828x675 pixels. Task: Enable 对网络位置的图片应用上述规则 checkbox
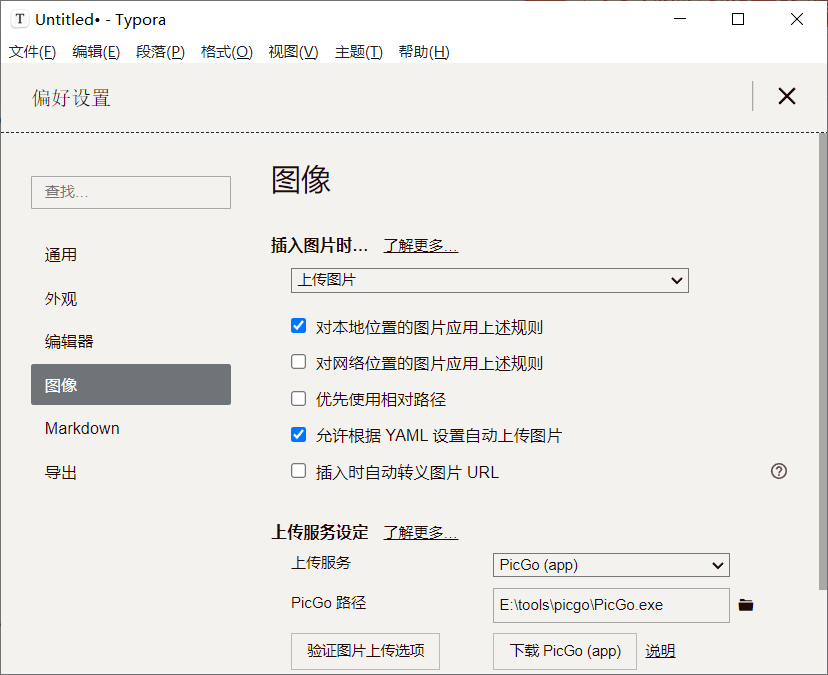[298, 362]
